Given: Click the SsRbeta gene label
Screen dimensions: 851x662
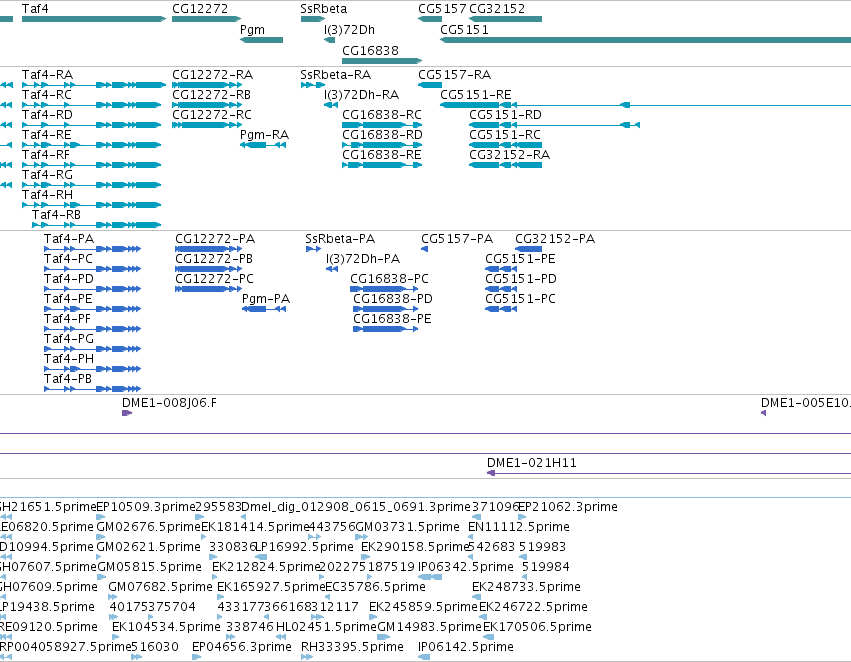Looking at the screenshot, I should [x=323, y=9].
